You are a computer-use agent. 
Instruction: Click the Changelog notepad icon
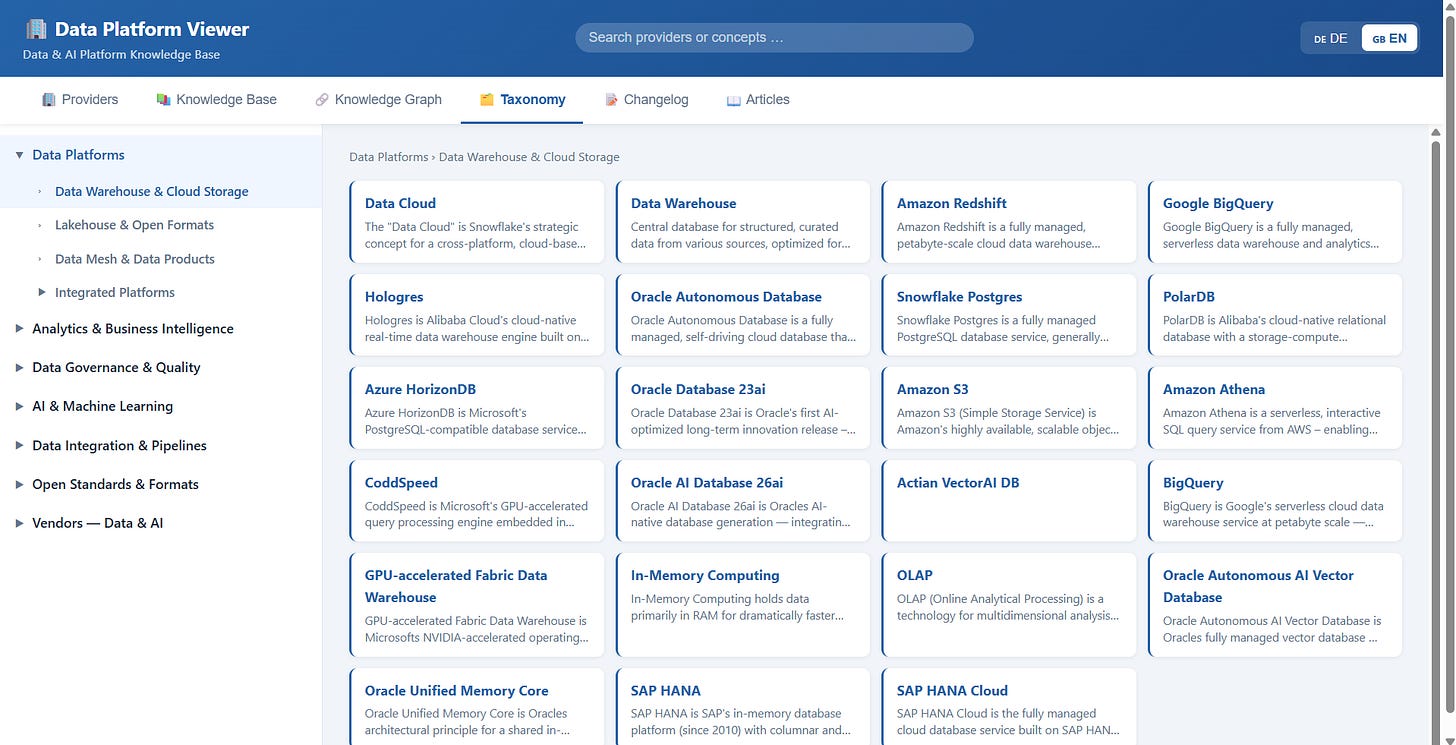click(611, 100)
